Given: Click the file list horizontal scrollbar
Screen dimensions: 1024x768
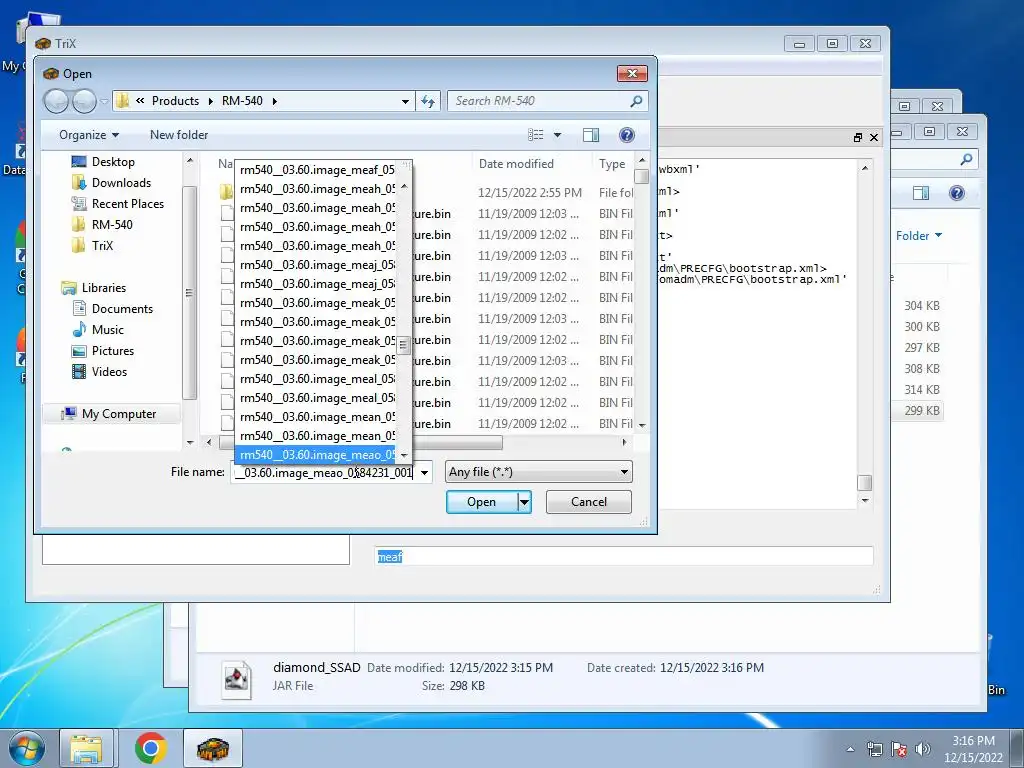Looking at the screenshot, I should [x=361, y=443].
